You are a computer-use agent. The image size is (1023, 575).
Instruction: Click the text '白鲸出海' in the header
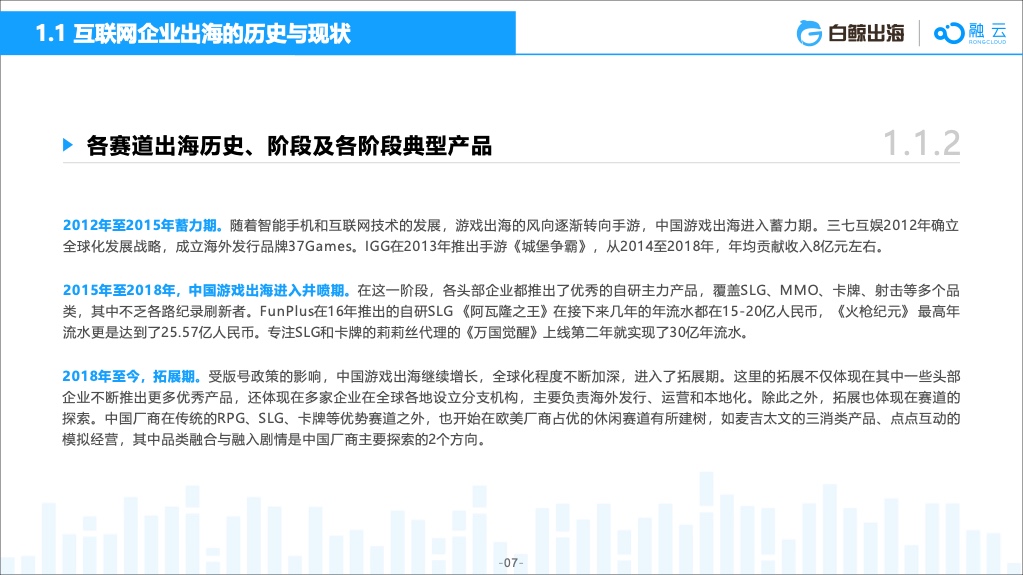click(866, 33)
